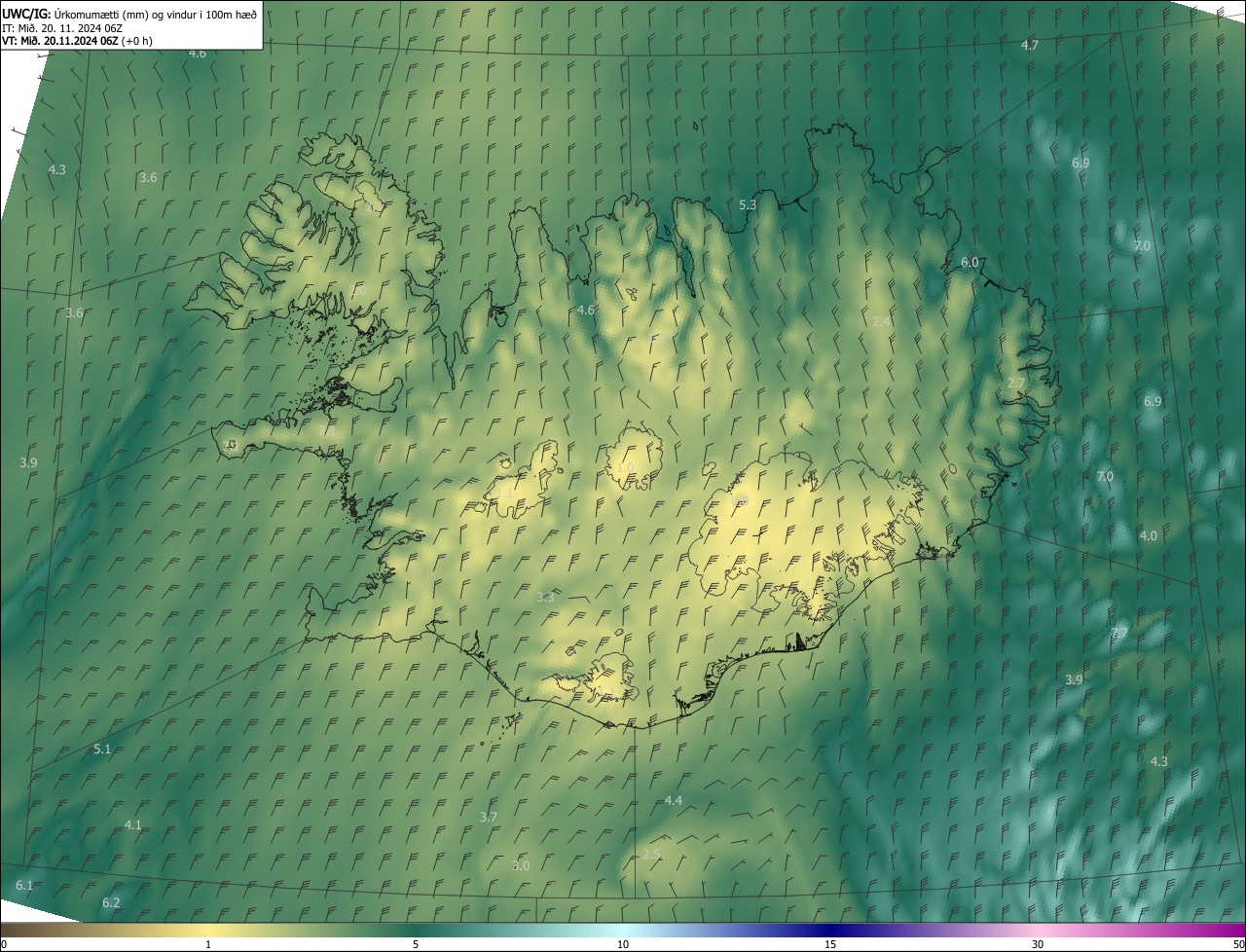Click the colour scale at tick 0
1246x952 pixels.
tap(4, 945)
